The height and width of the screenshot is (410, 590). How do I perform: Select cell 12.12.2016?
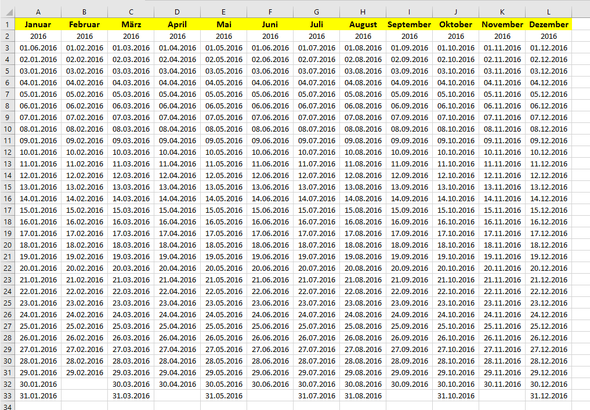click(x=549, y=175)
